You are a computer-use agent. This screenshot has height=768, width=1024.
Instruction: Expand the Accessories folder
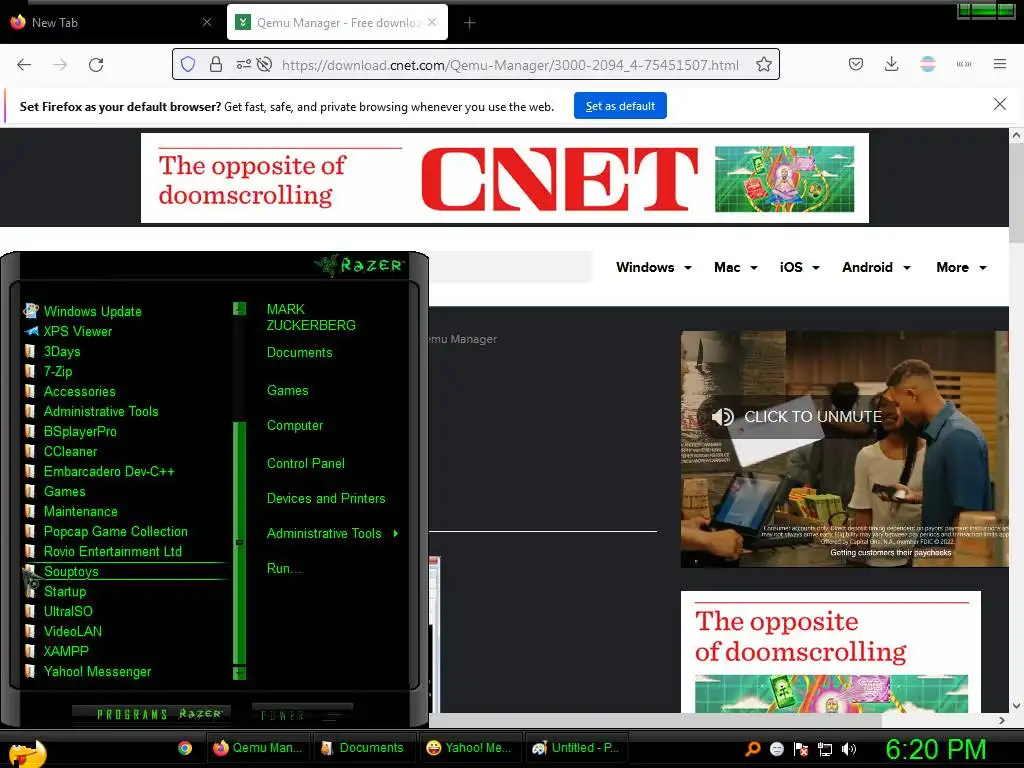pyautogui.click(x=79, y=391)
